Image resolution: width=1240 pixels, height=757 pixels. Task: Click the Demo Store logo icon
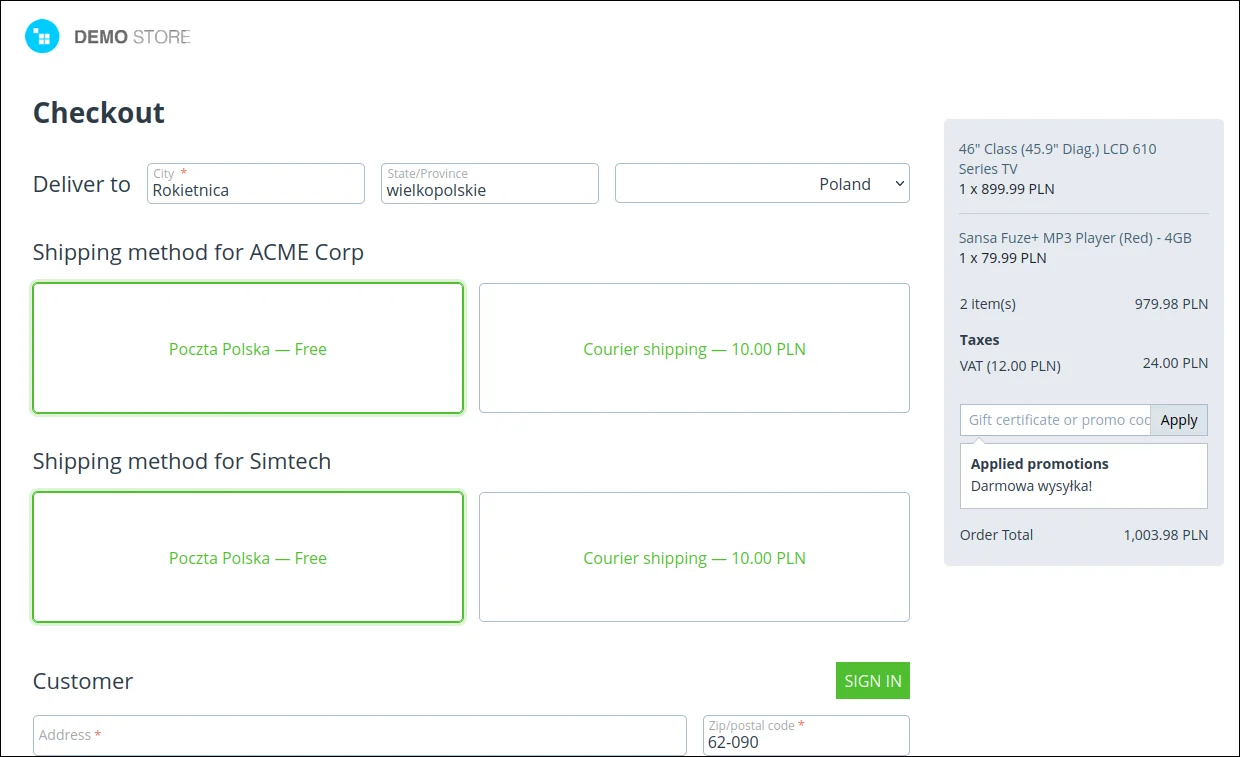pos(42,37)
